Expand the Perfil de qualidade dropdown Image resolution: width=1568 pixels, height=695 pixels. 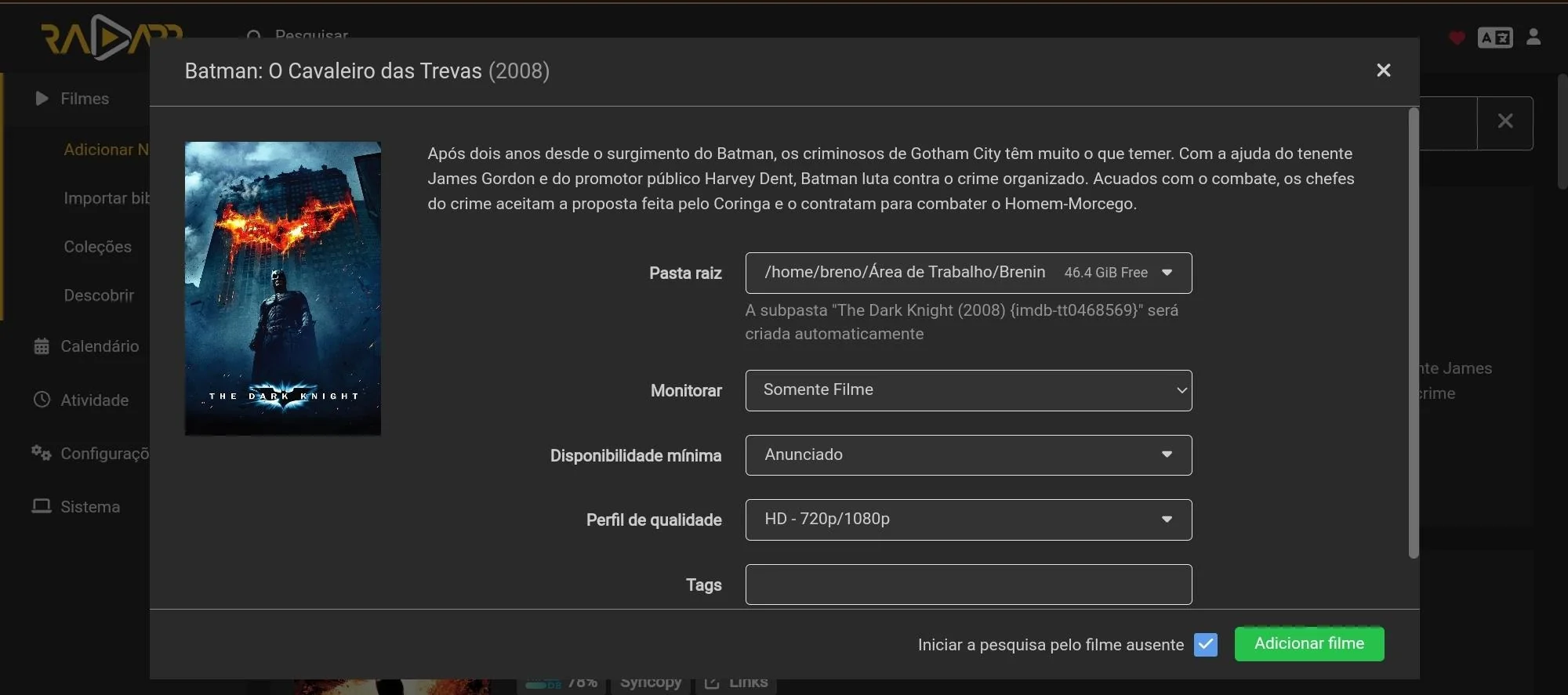click(967, 519)
